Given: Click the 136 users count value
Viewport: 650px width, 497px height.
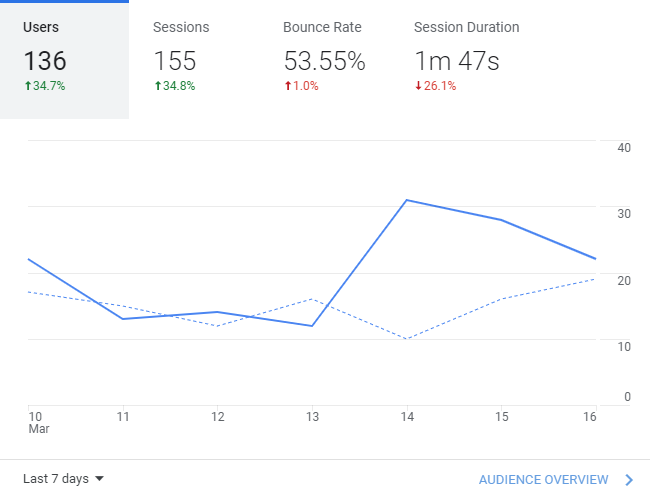Looking at the screenshot, I should [45, 61].
